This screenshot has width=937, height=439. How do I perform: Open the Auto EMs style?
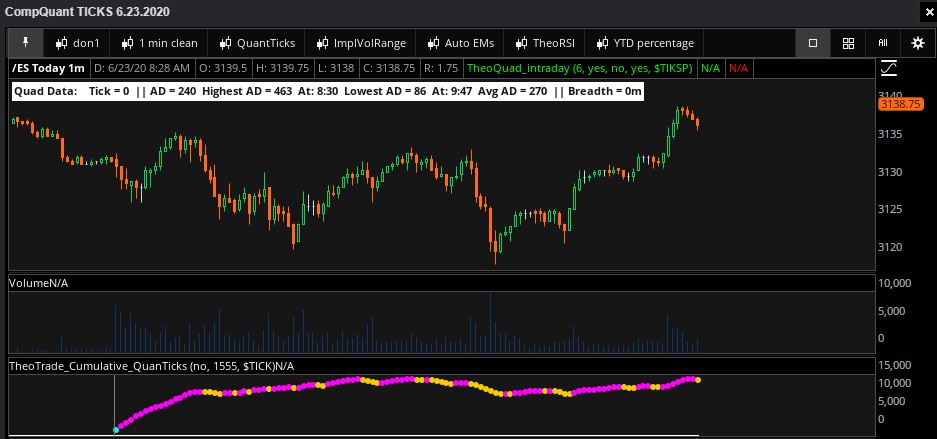pyautogui.click(x=461, y=43)
